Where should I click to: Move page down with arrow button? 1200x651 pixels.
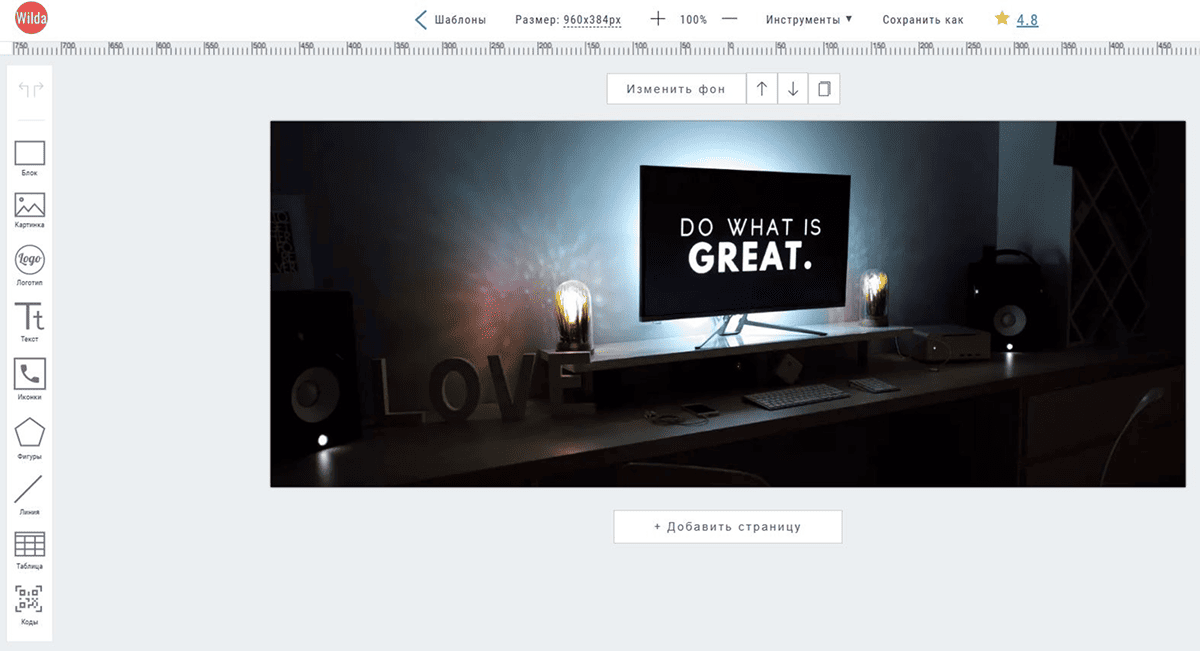(x=793, y=89)
